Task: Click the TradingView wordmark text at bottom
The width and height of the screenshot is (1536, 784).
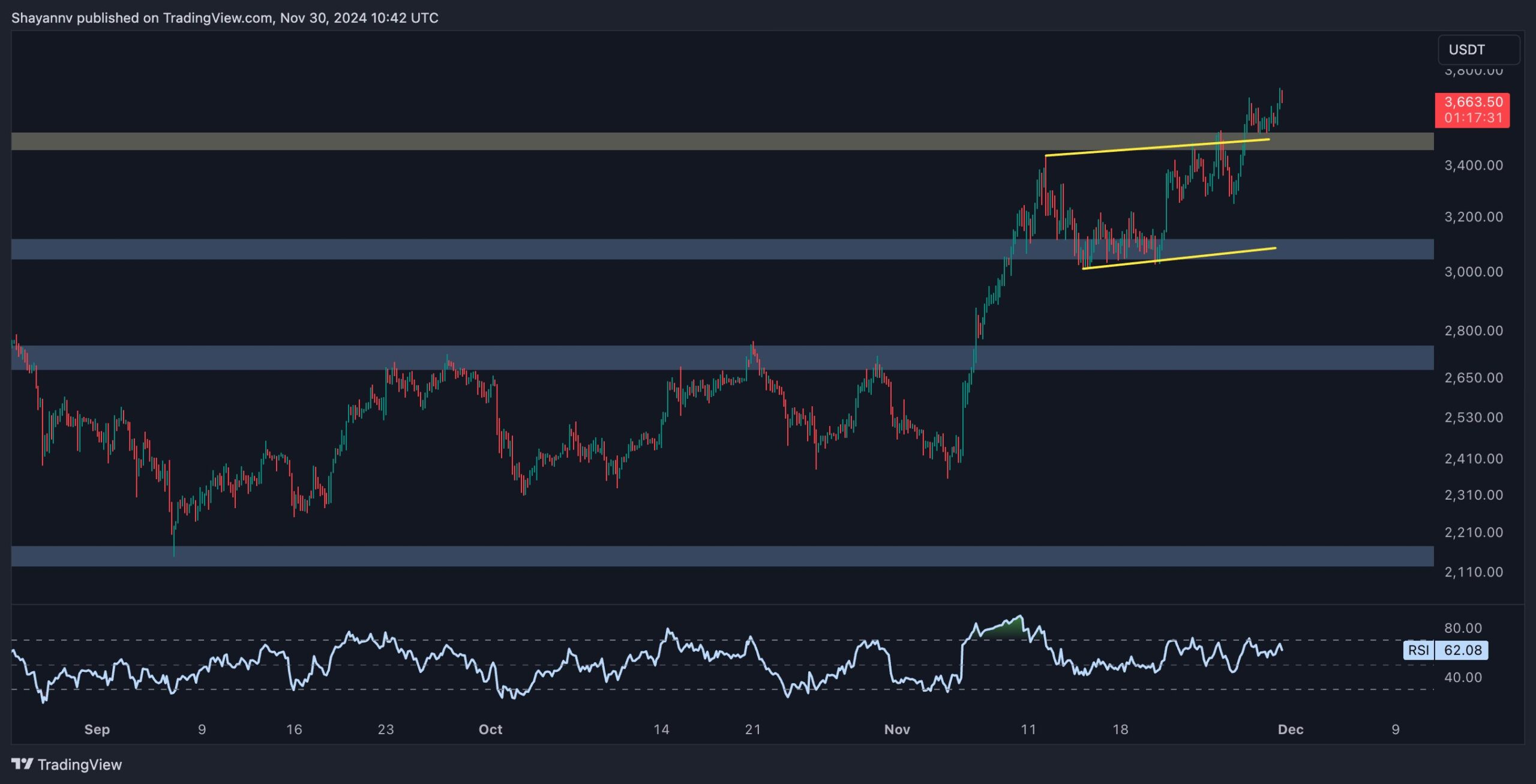Action: 79,764
